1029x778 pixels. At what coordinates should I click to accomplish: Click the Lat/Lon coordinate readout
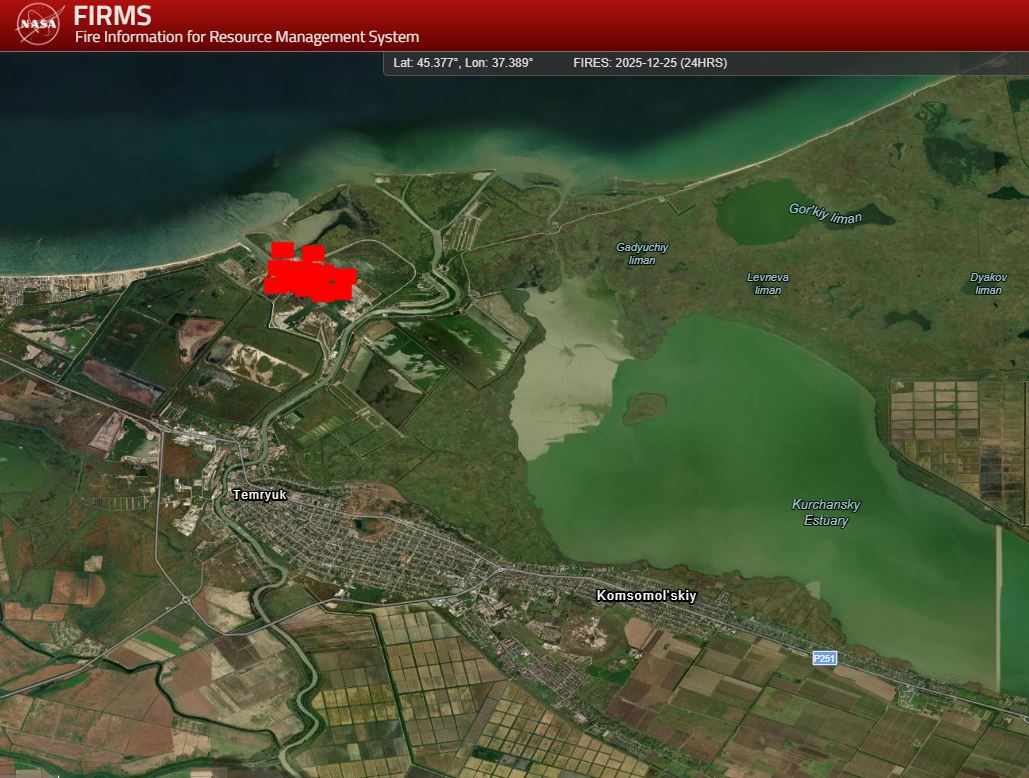coord(463,63)
